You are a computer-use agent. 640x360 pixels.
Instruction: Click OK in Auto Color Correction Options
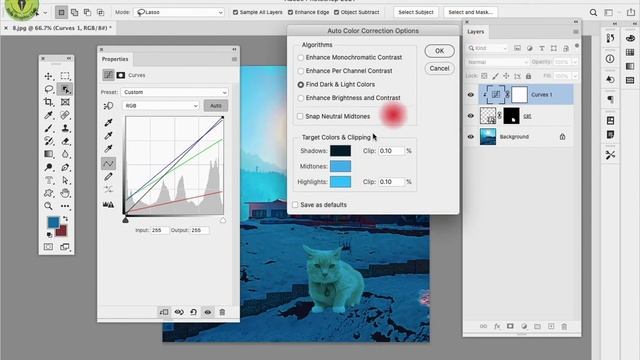point(440,51)
